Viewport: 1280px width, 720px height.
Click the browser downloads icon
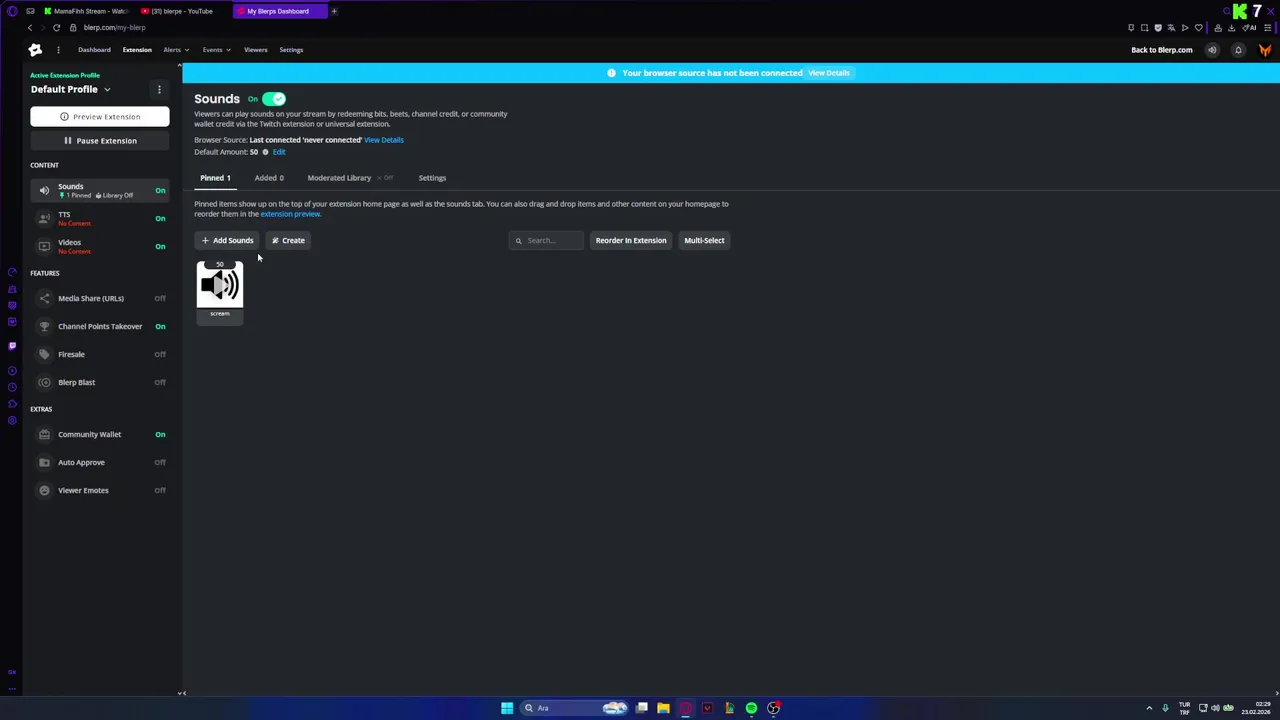point(1232,28)
